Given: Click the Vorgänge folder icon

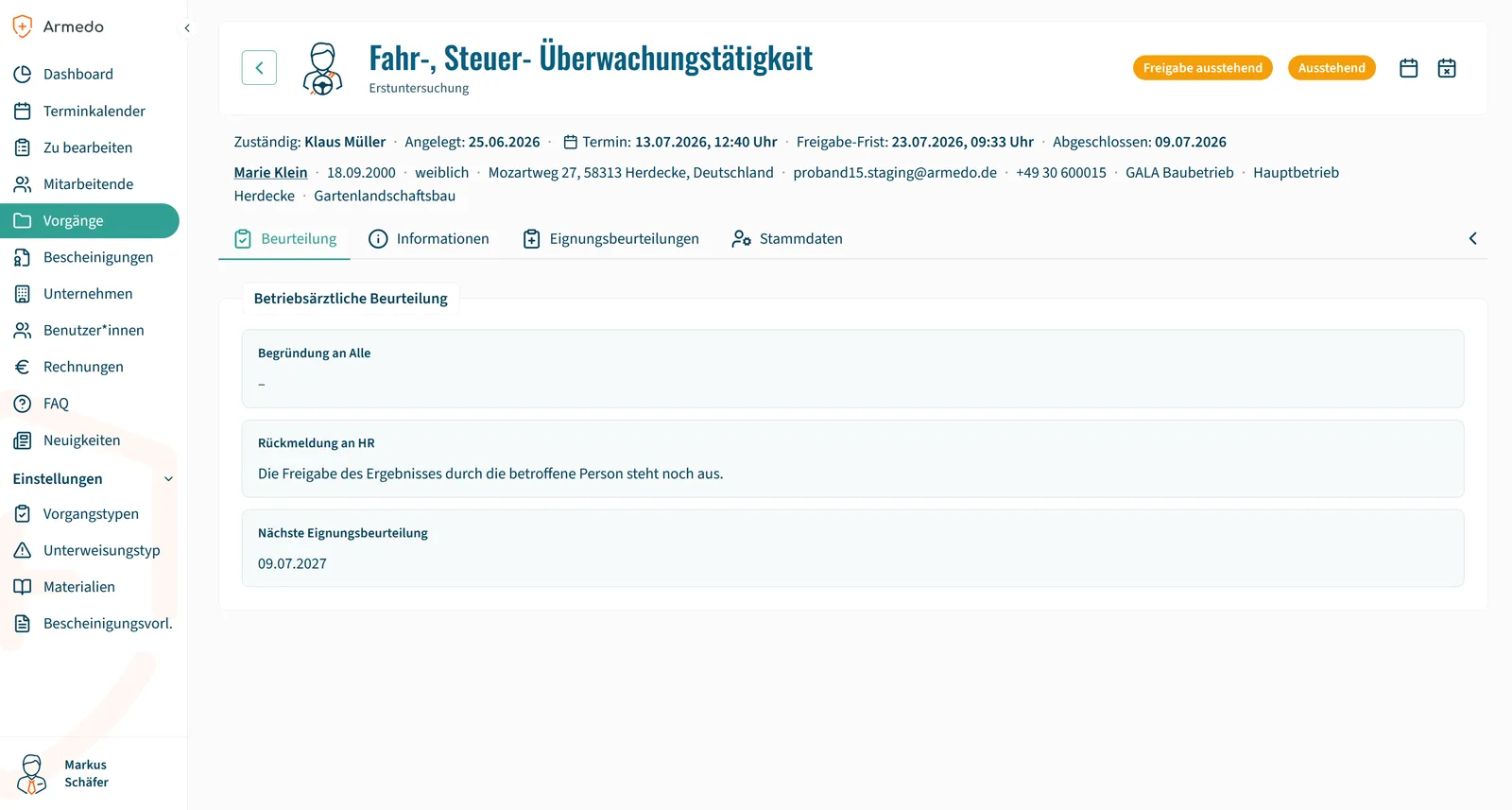Looking at the screenshot, I should [23, 220].
